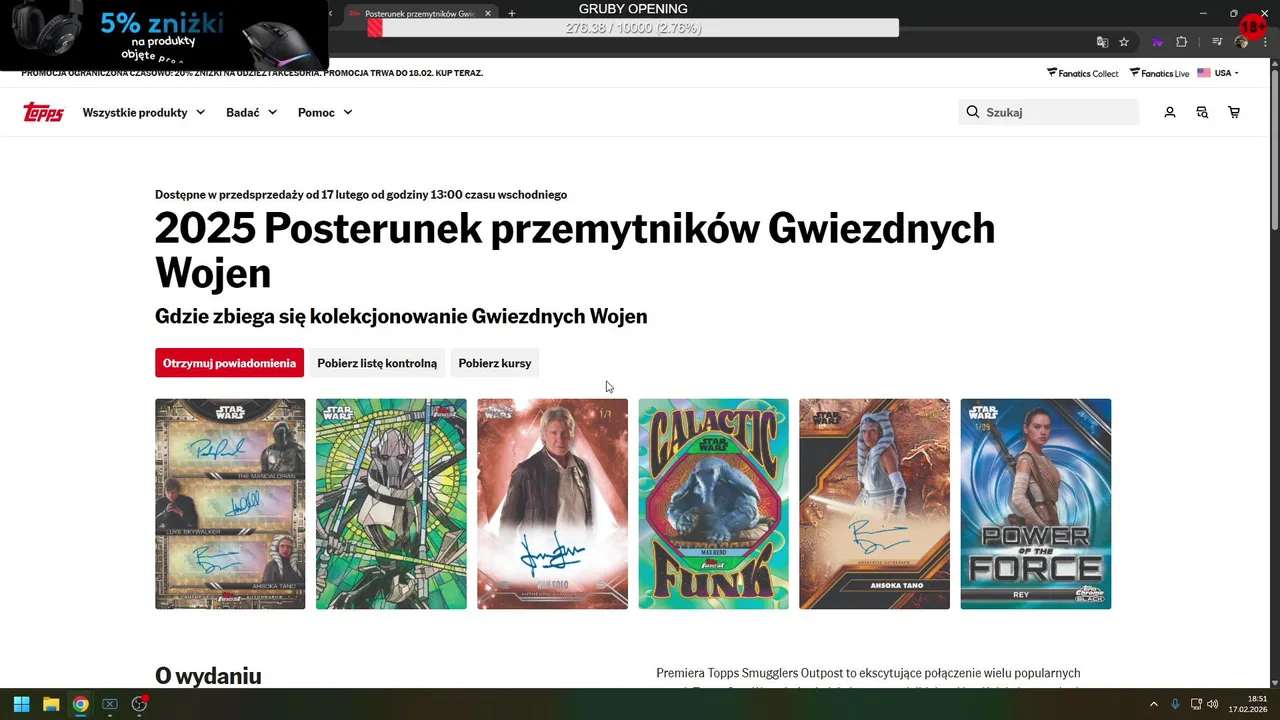
Task: Click the tab search chevron in Chrome
Action: point(331,14)
